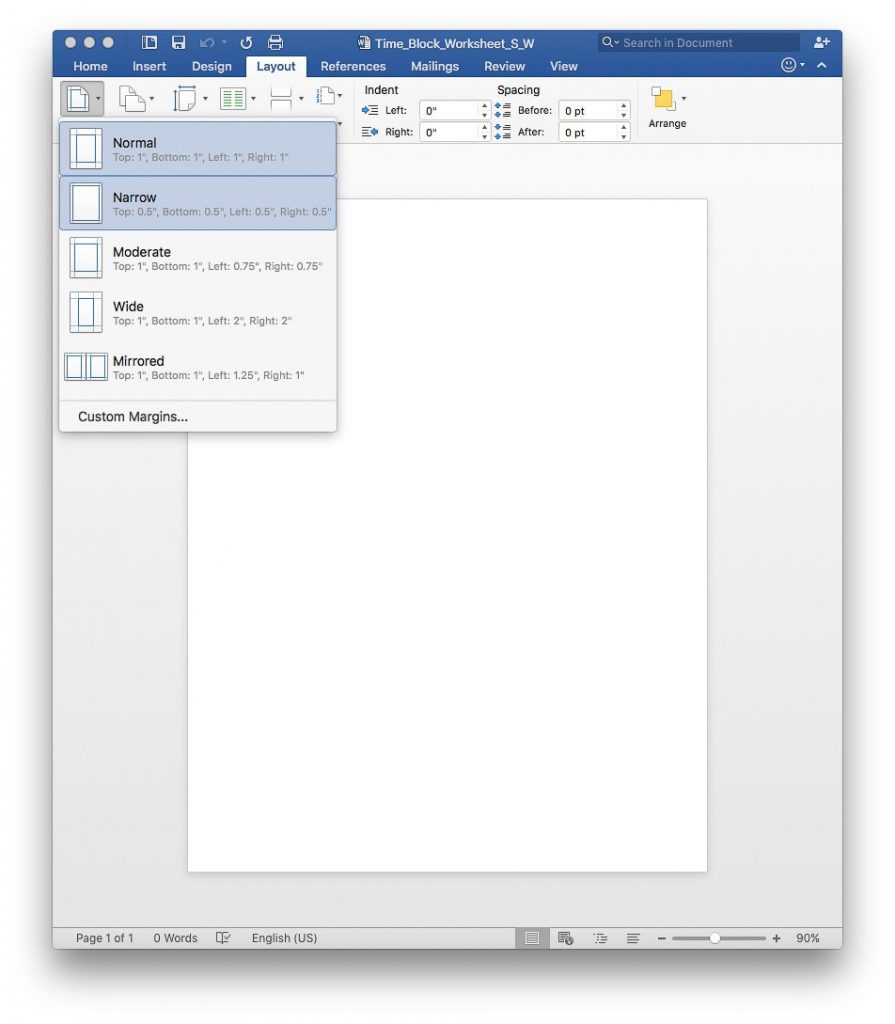Click the spelling check icon in status bar
This screenshot has height=1024, width=895.
222,938
